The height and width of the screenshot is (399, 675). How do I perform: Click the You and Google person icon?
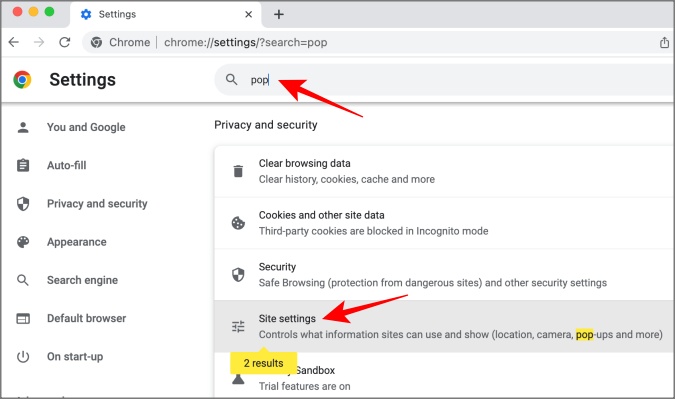pos(23,127)
